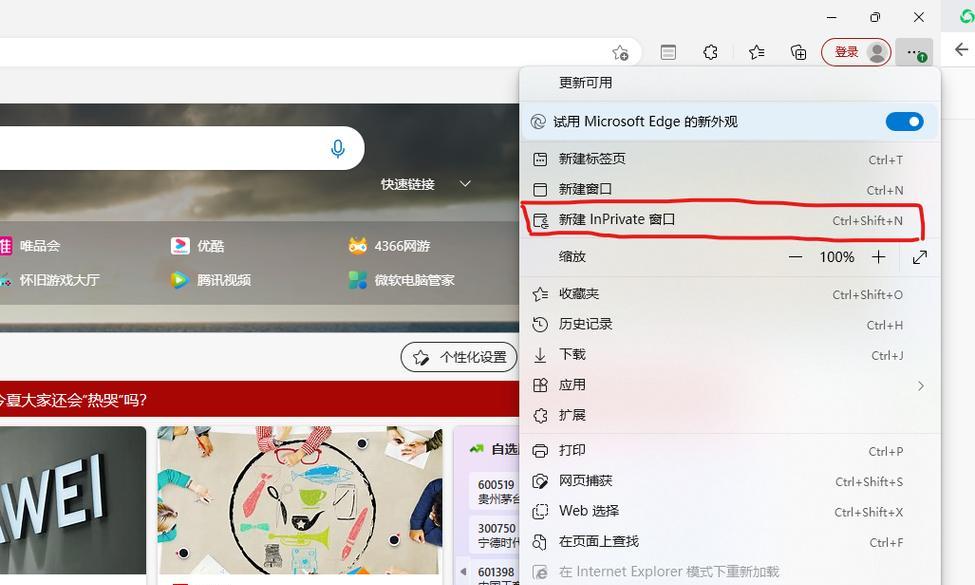Open 历史记录 from the menu
This screenshot has height=585, width=975.
point(730,325)
